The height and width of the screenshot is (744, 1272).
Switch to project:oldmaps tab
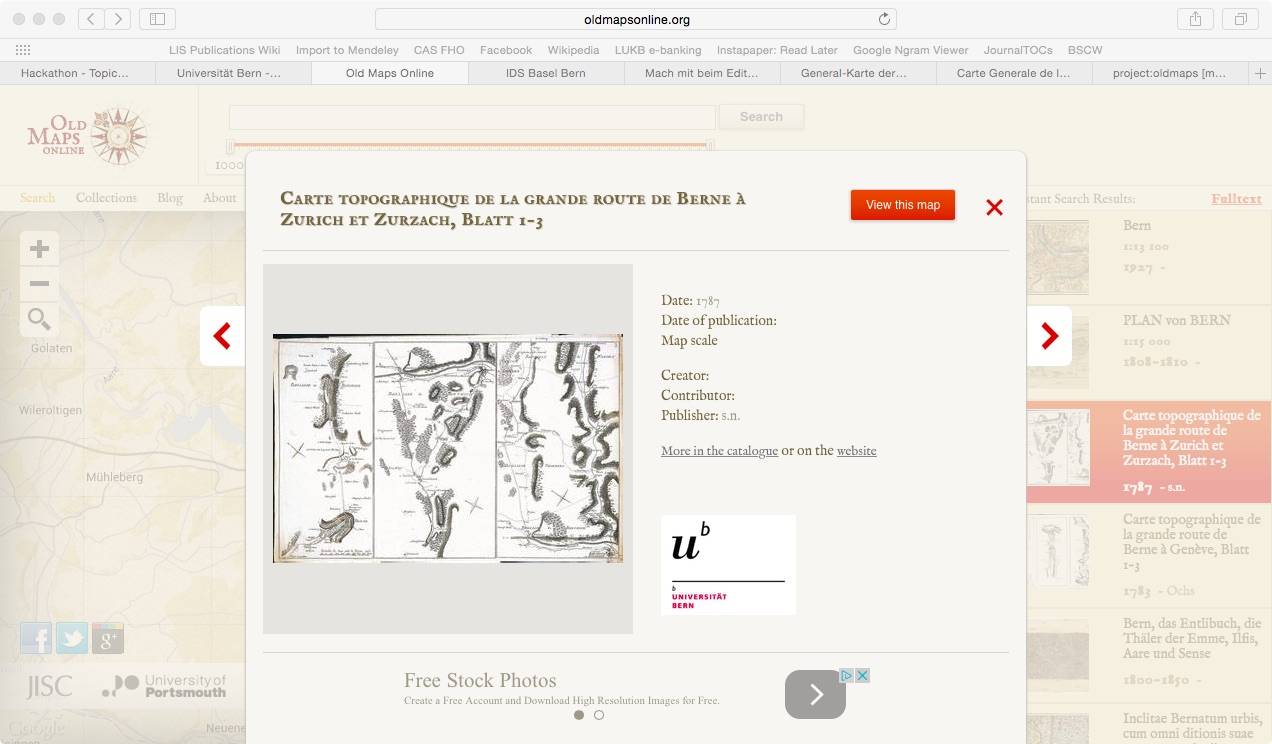(x=1170, y=73)
